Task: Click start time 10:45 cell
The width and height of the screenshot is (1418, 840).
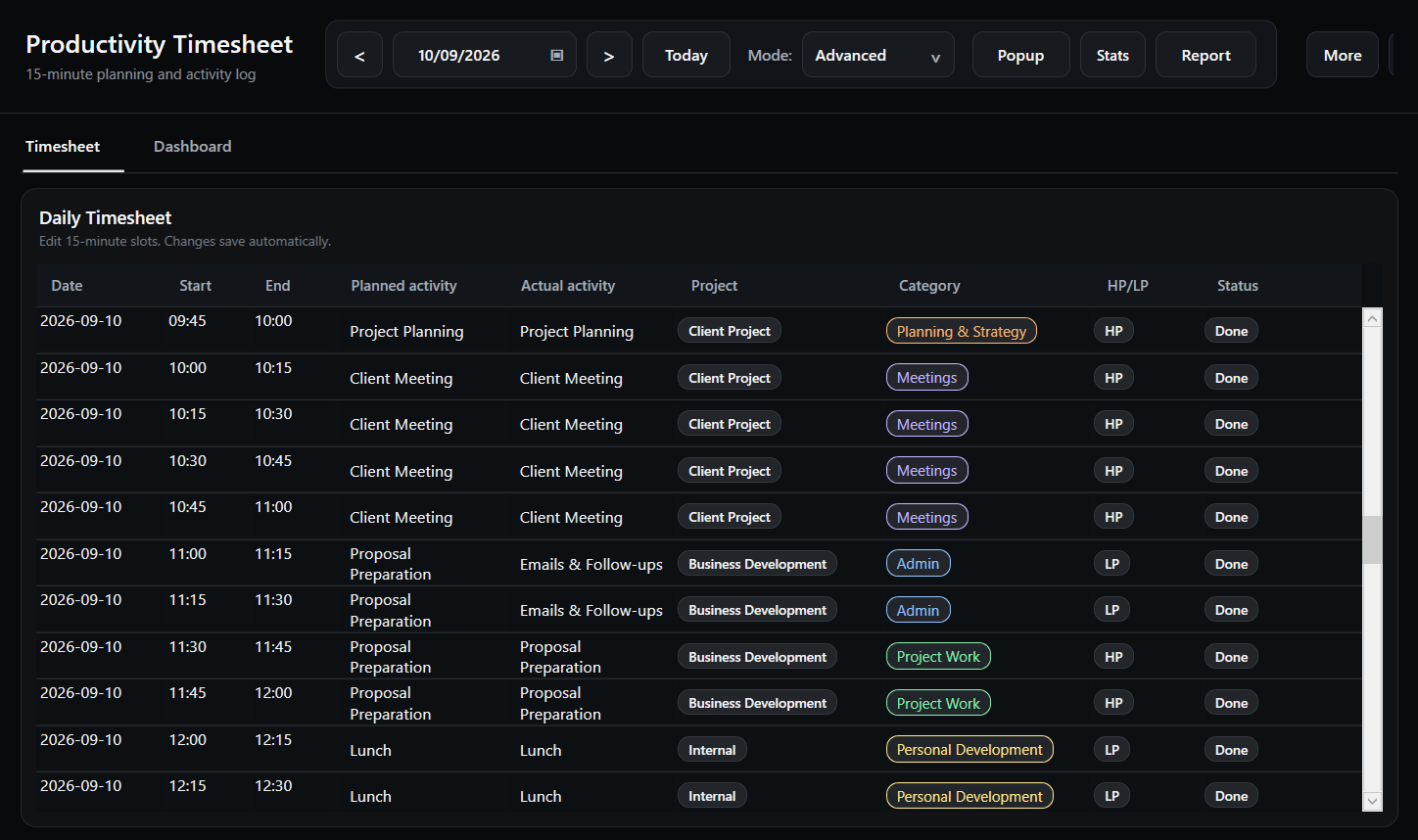Action: click(x=187, y=507)
